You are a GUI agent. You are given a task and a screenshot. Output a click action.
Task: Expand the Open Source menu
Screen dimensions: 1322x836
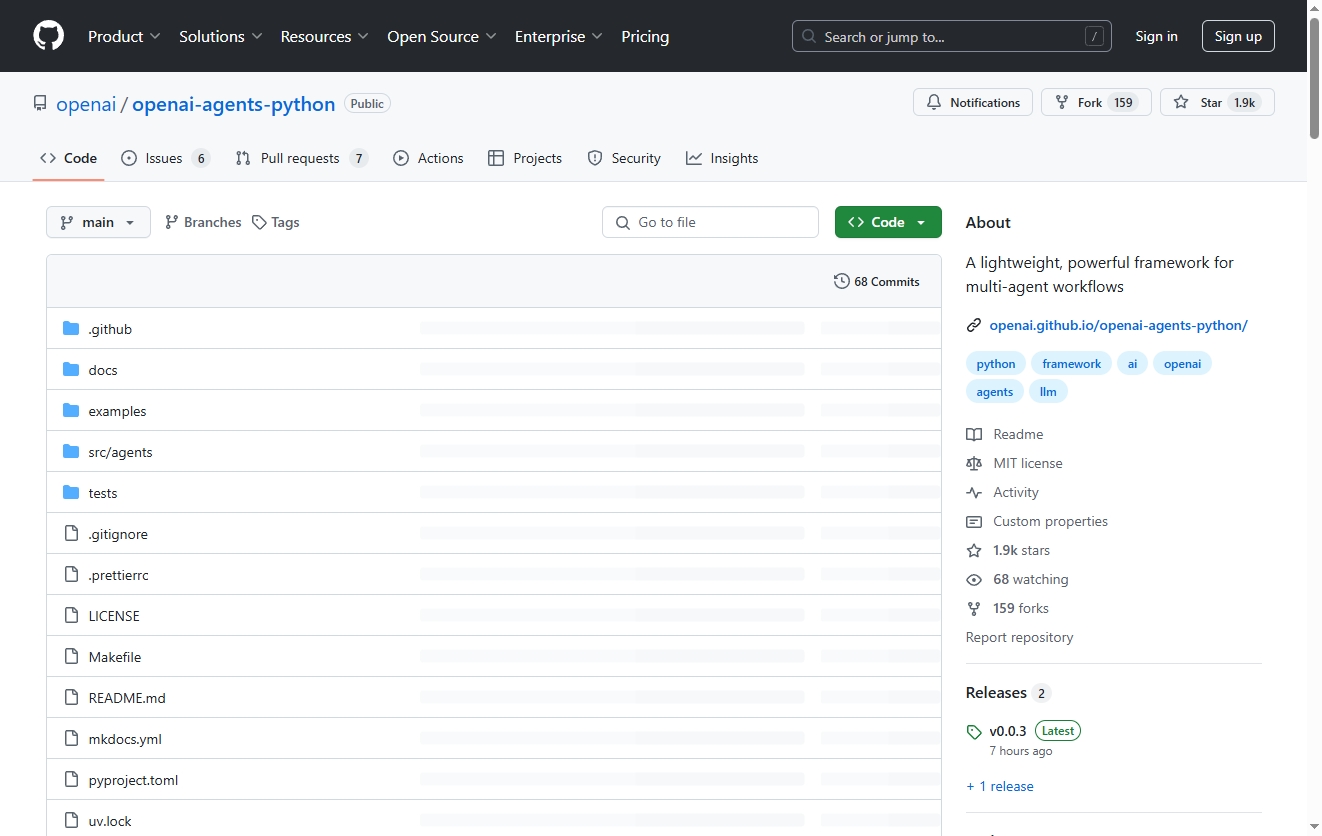[442, 36]
